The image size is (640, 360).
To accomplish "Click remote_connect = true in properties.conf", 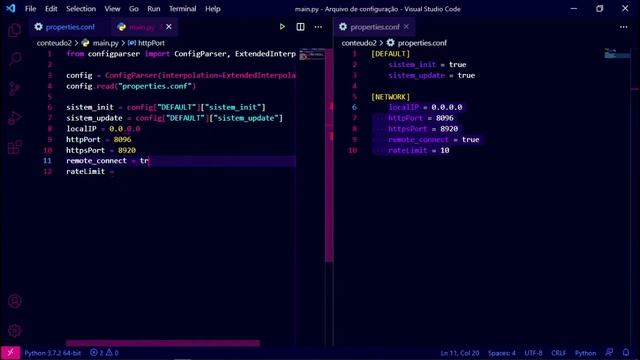I will click(433, 140).
